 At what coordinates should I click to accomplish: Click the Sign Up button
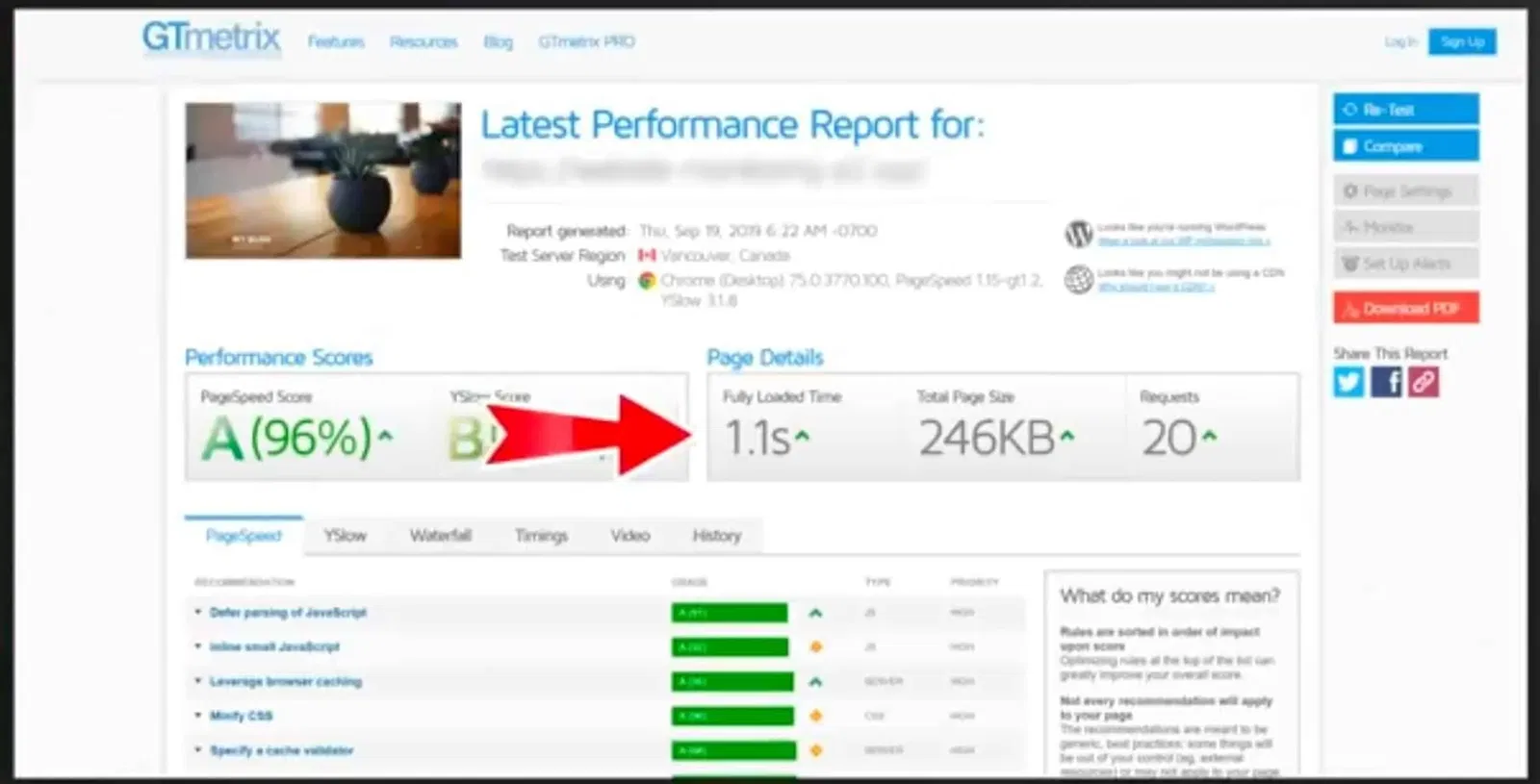tap(1462, 41)
